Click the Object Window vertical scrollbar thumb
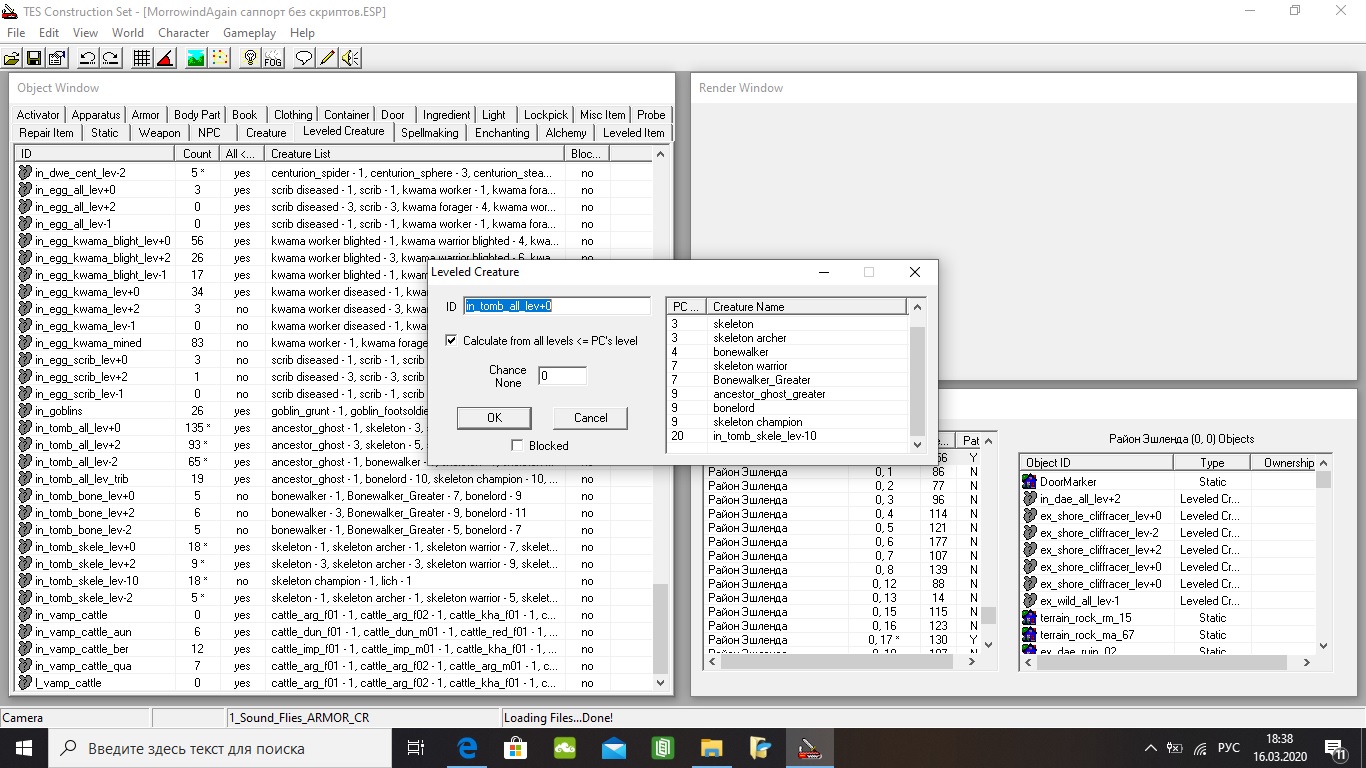 point(660,628)
